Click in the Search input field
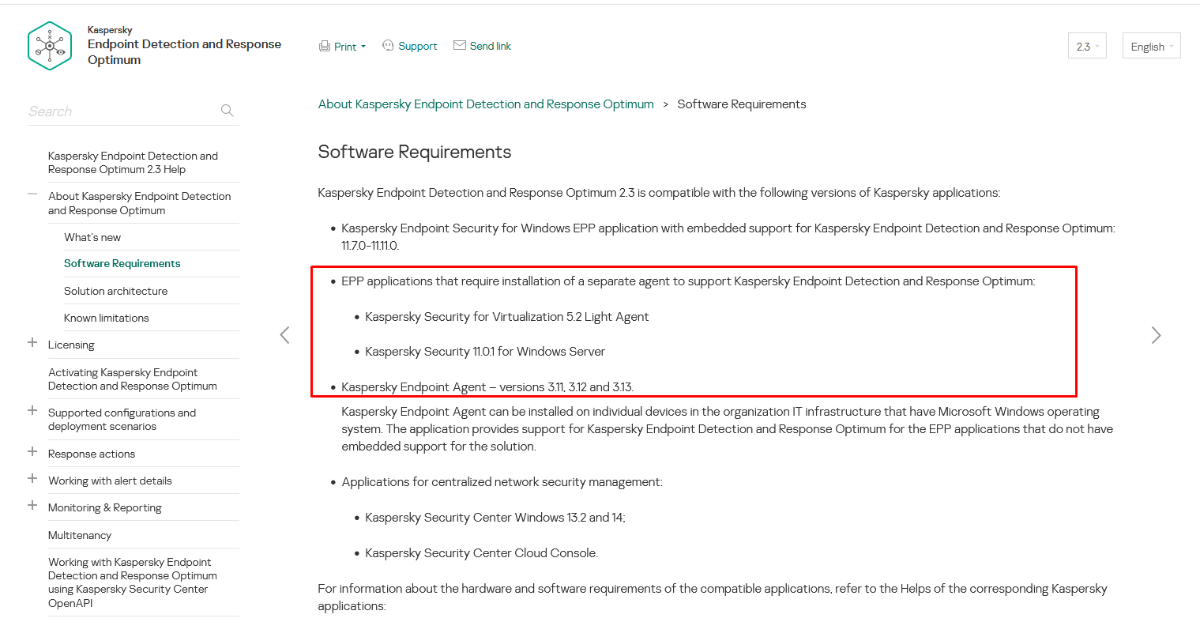The image size is (1200, 622). click(120, 111)
